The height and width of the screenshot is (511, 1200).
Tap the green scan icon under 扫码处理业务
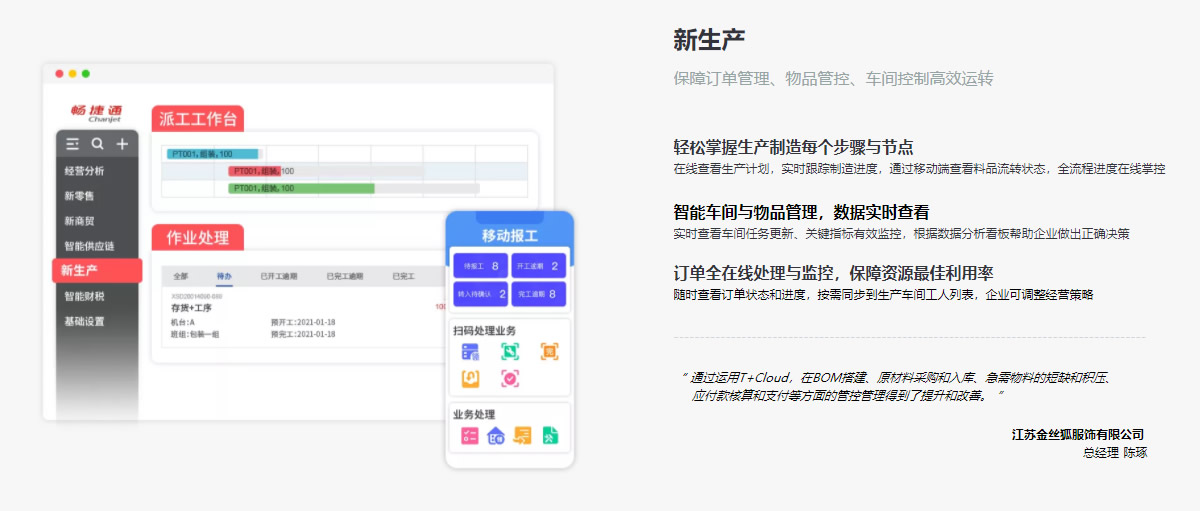(510, 351)
